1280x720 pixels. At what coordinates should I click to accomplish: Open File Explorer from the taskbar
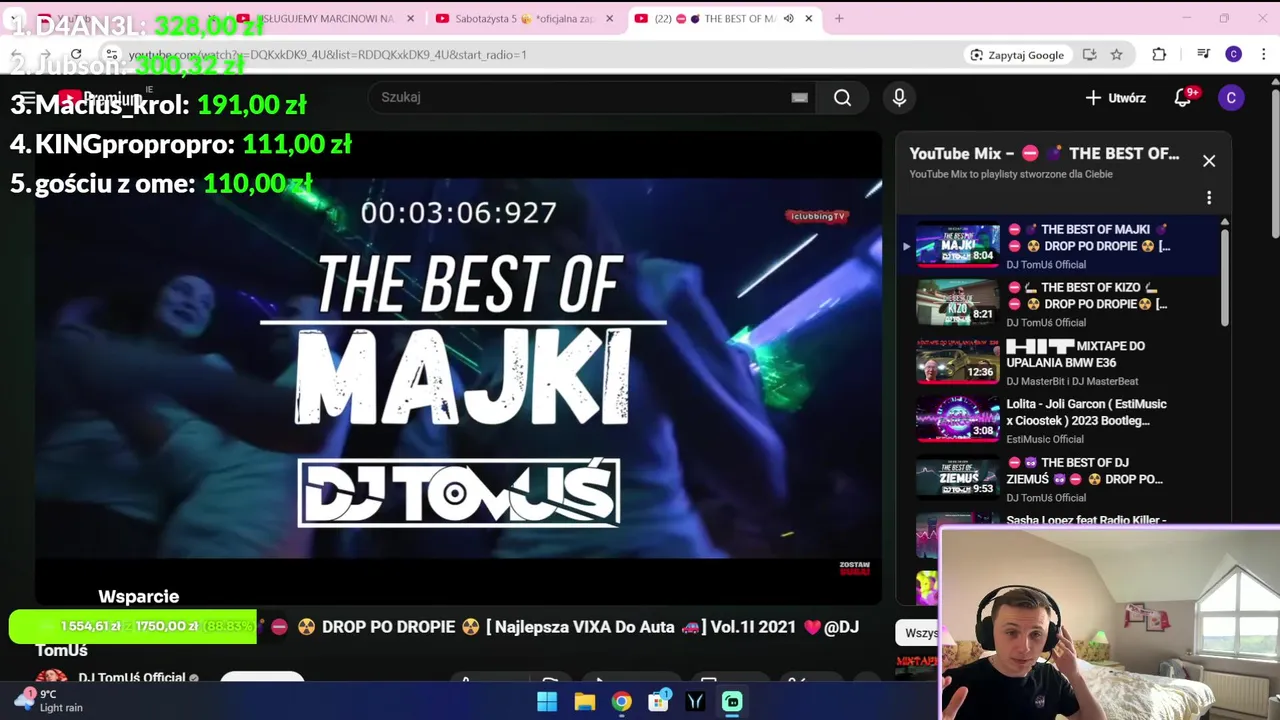point(584,702)
